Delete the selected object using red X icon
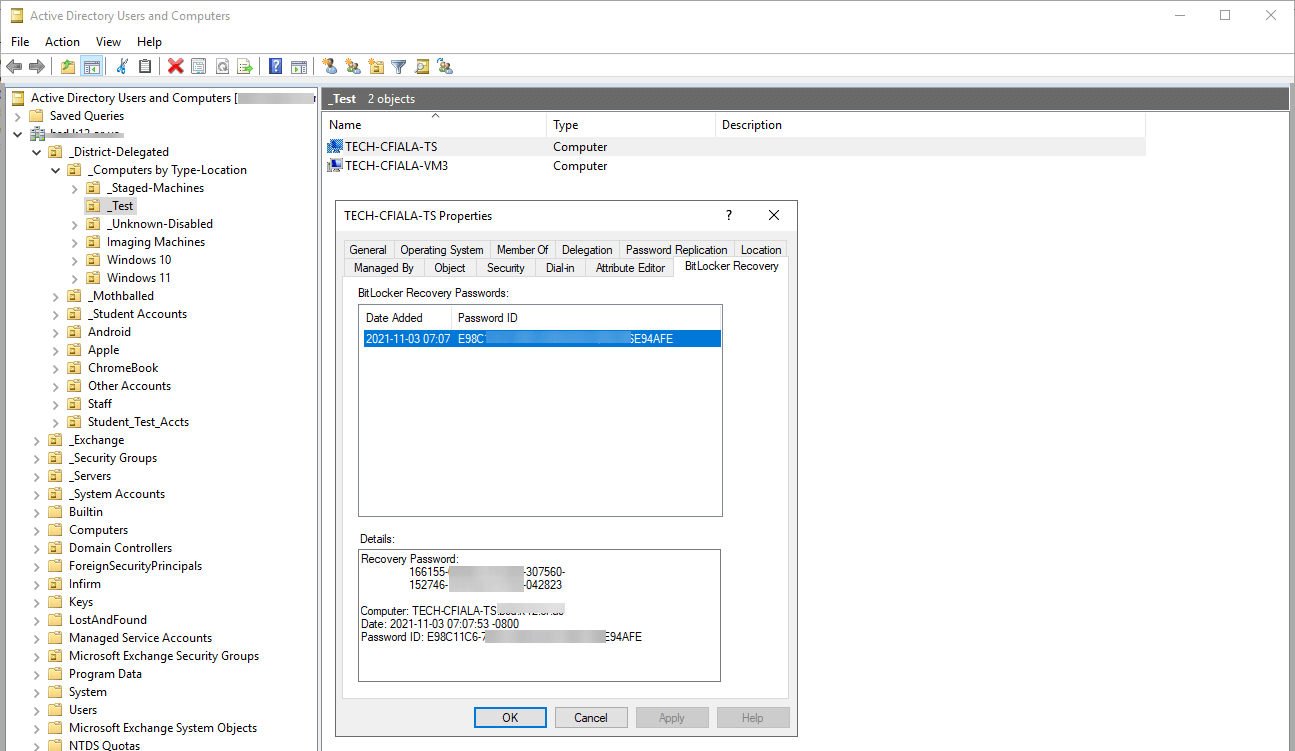This screenshot has height=751, width=1295. tap(173, 66)
